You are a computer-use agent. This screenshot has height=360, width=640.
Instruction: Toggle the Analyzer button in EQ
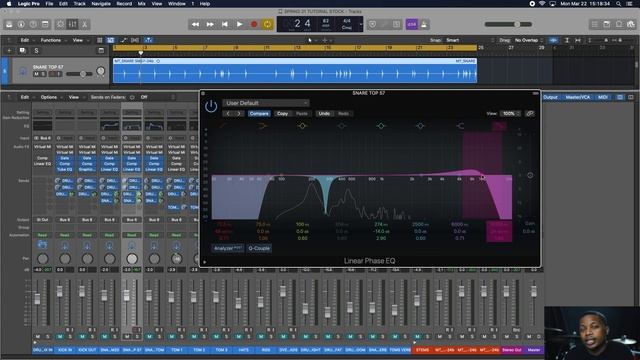[228, 248]
